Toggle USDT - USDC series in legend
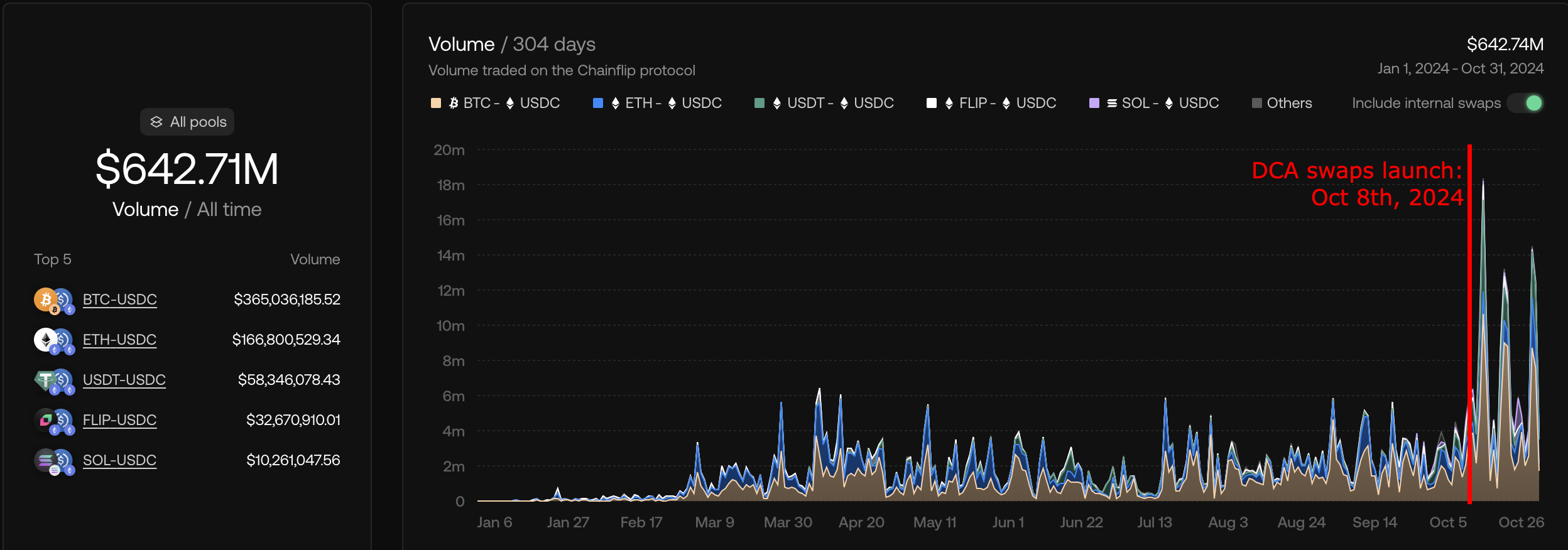Image resolution: width=1568 pixels, height=550 pixels. (x=824, y=103)
